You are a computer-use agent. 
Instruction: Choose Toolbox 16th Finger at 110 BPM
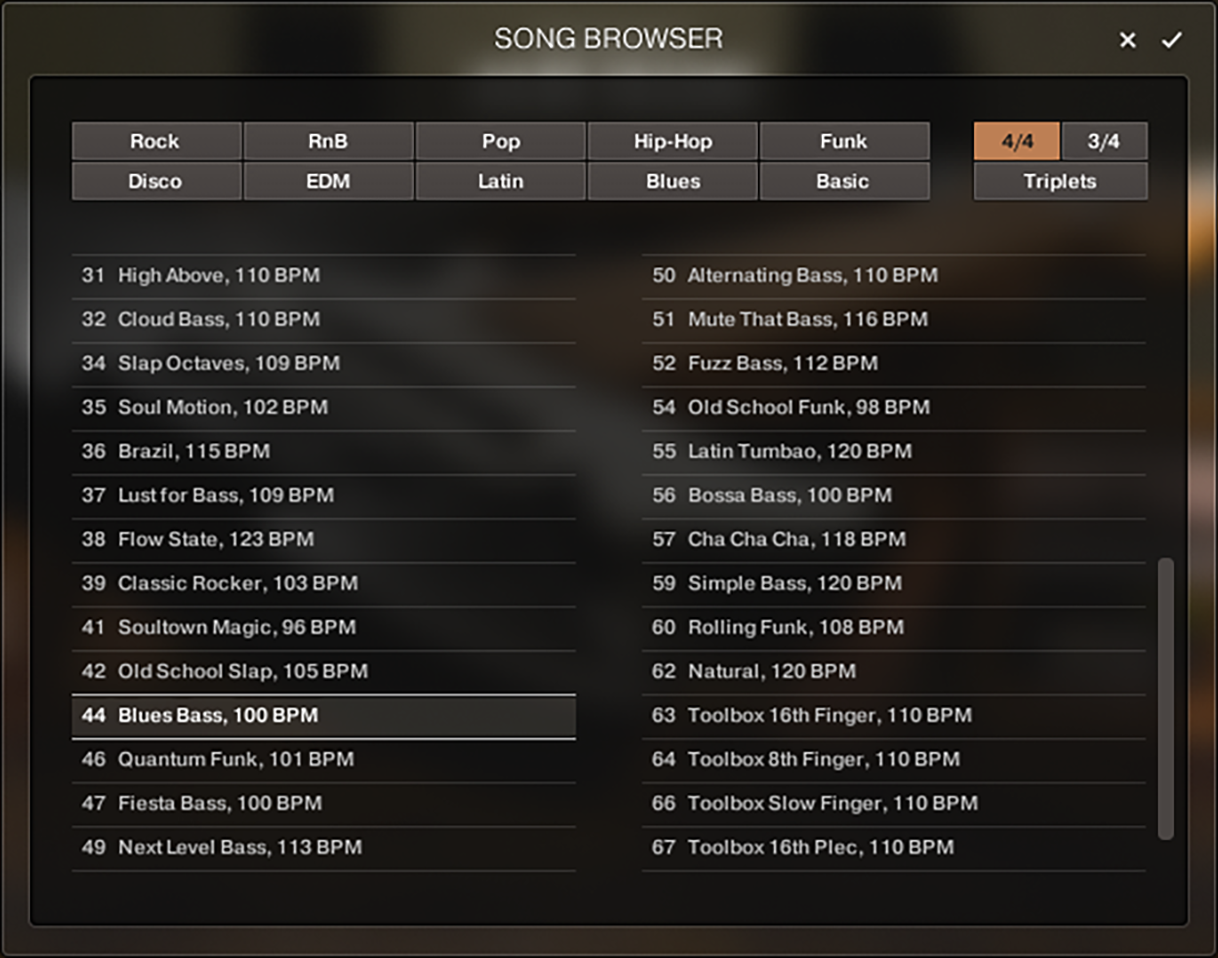point(892,715)
